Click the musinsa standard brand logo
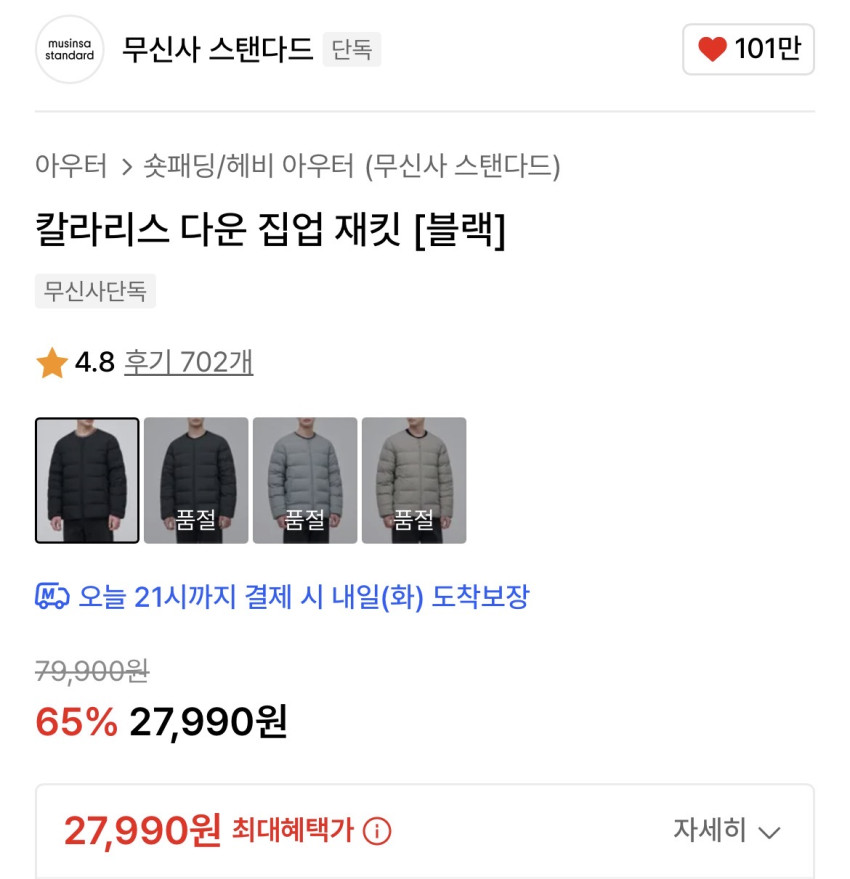Viewport: 850px width, 879px height. click(69, 49)
